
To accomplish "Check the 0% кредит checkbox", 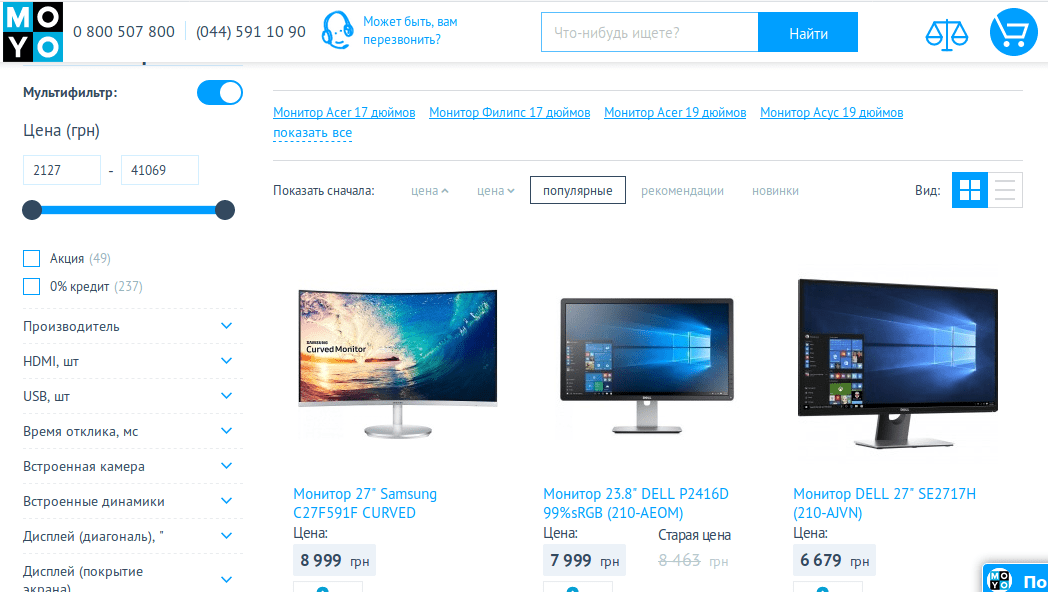I will pyautogui.click(x=31, y=287).
